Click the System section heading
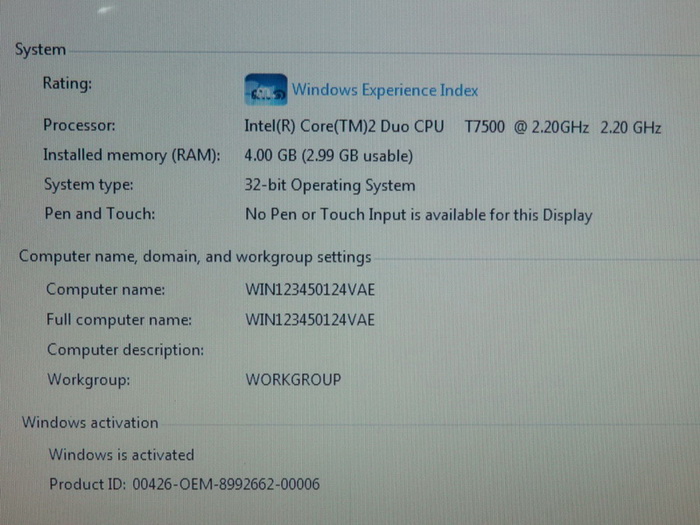 click(40, 49)
